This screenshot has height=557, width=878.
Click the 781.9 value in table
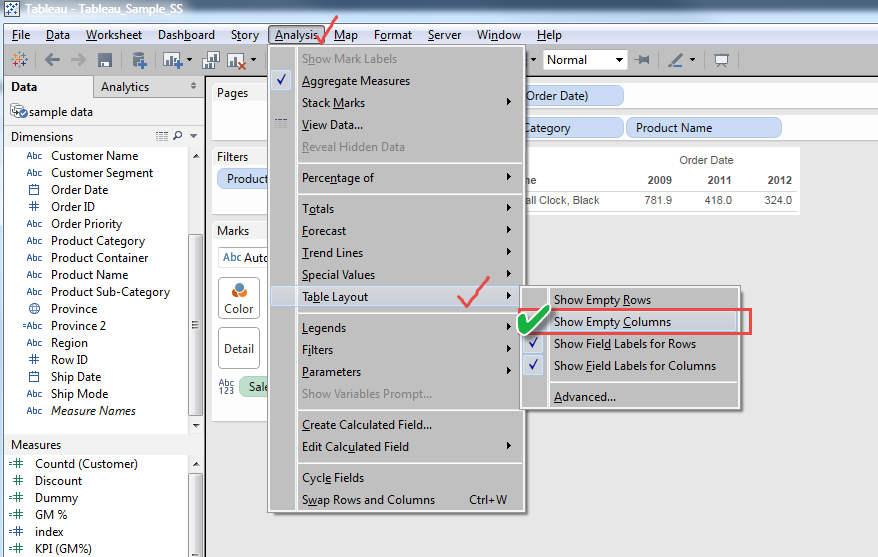[658, 200]
